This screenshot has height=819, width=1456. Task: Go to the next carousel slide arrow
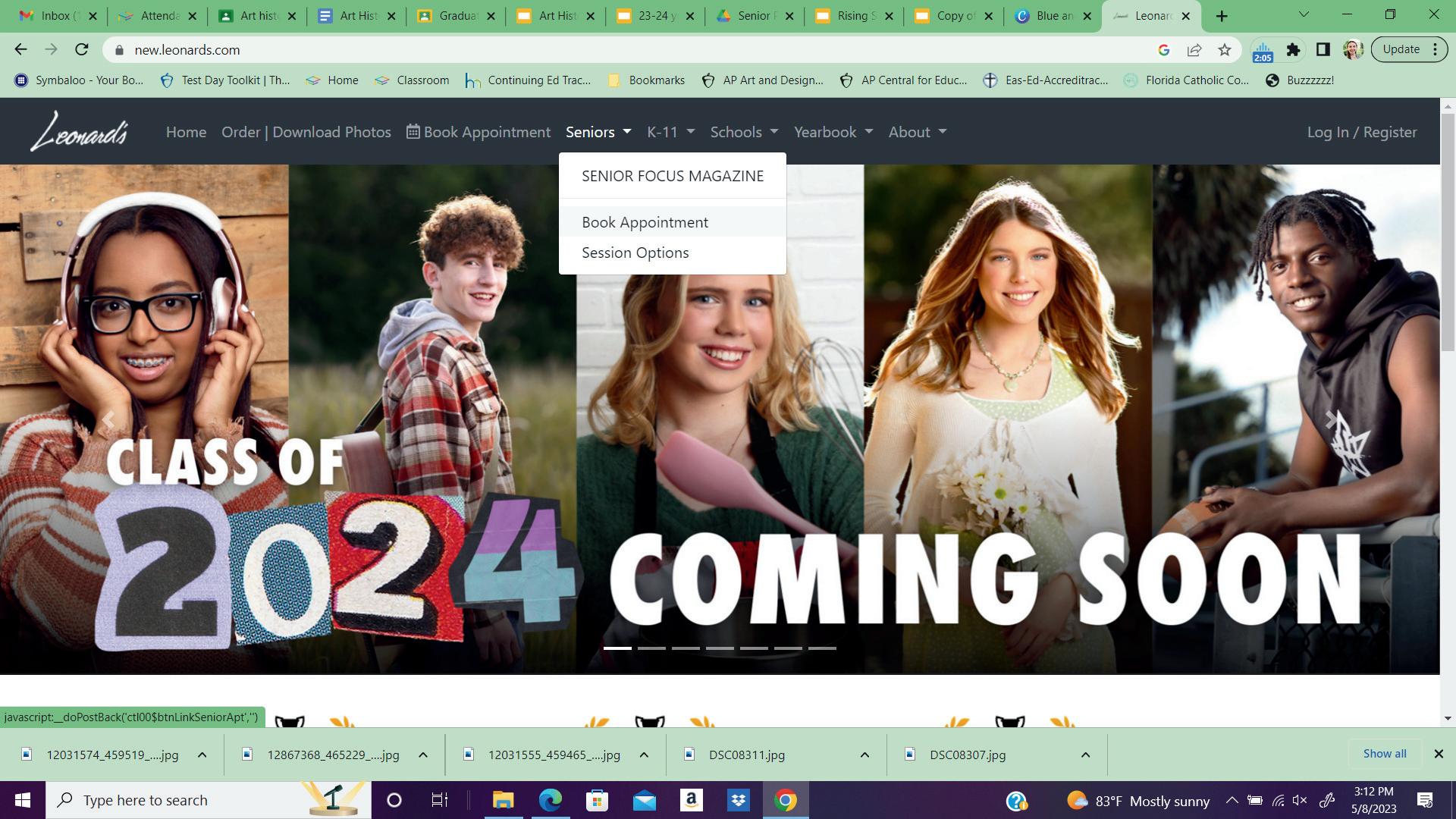click(x=1330, y=419)
